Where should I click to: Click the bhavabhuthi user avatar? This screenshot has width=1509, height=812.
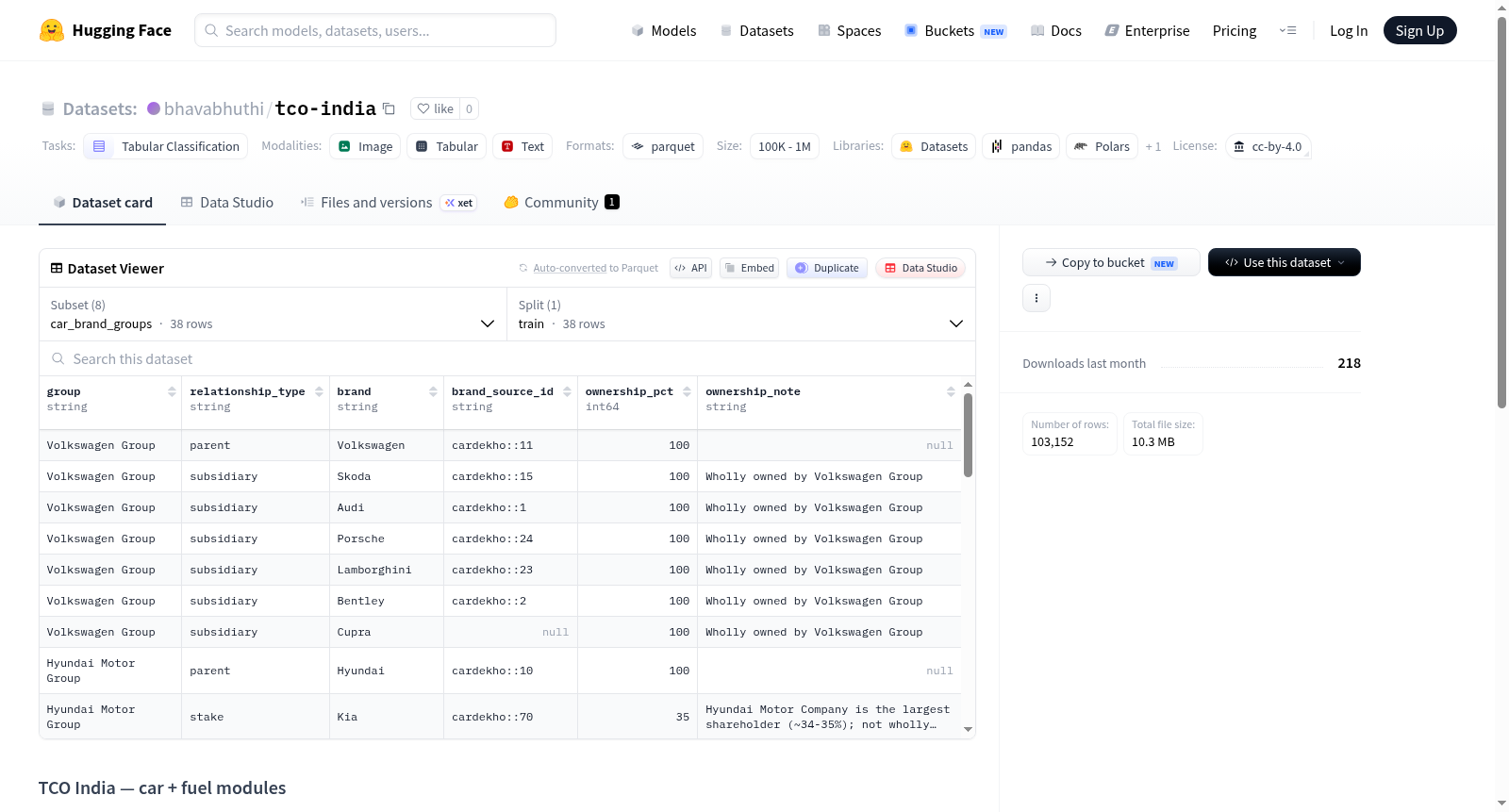tap(154, 108)
